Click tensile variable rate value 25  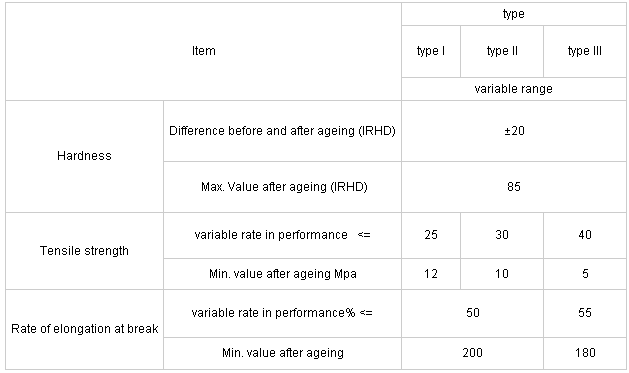pyautogui.click(x=431, y=235)
